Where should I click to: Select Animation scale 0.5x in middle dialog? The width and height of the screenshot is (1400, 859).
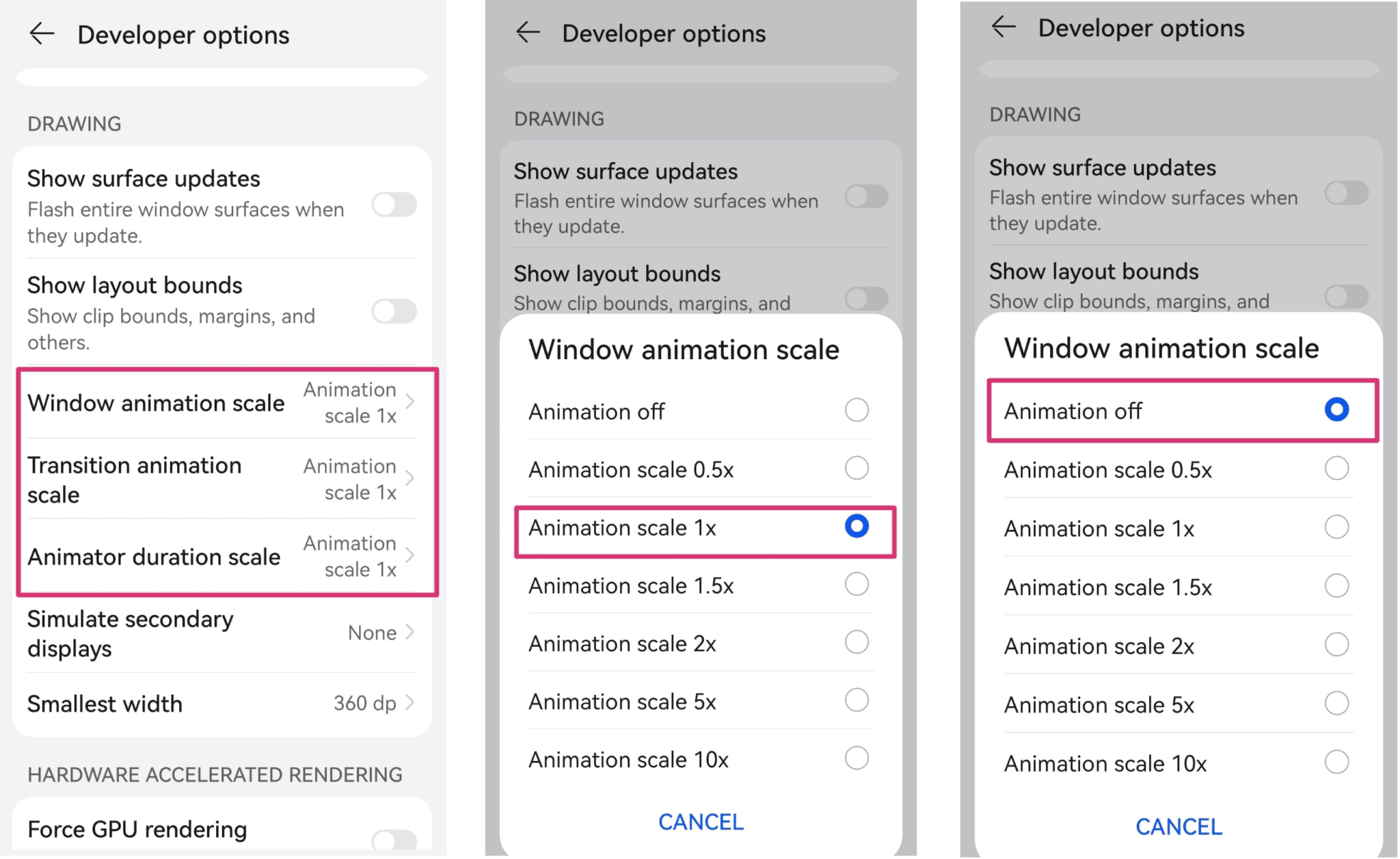click(x=700, y=469)
